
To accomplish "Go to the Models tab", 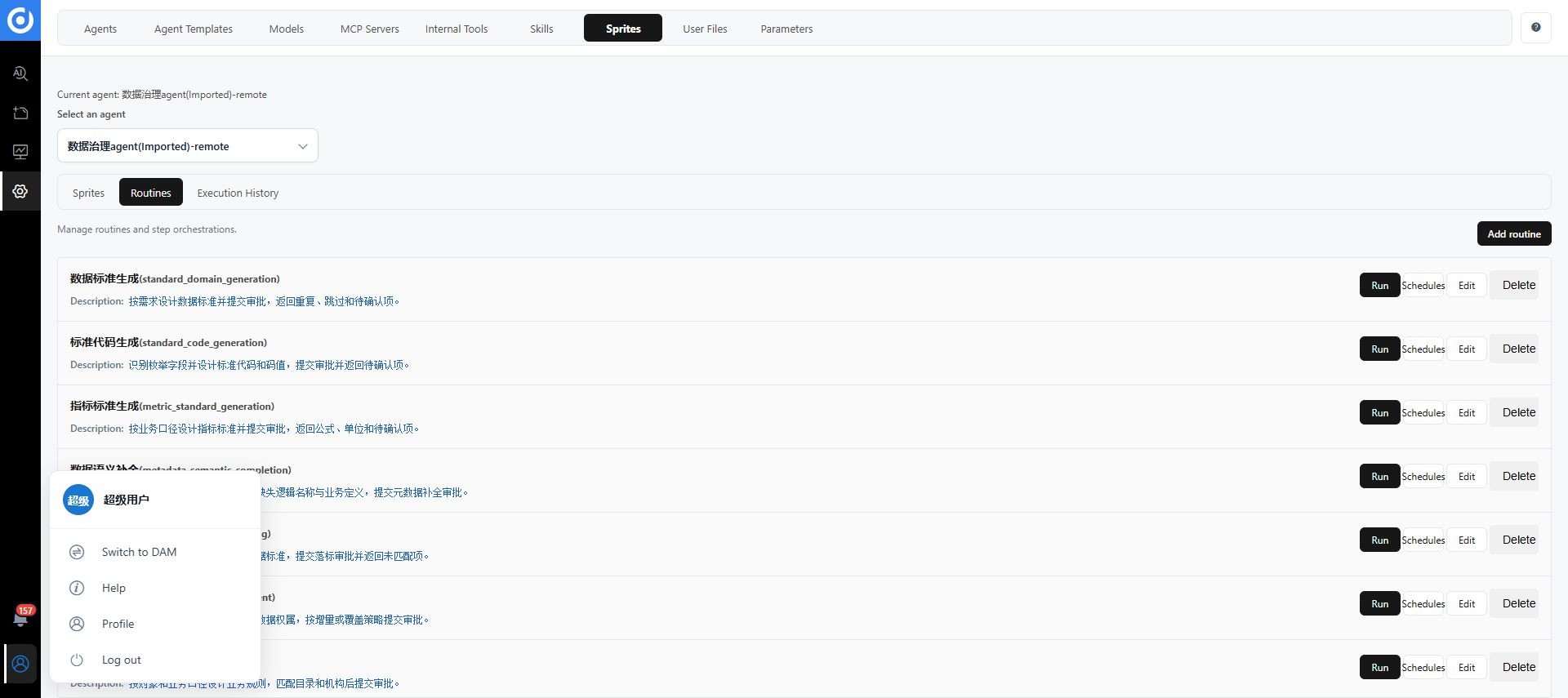I will click(x=287, y=29).
